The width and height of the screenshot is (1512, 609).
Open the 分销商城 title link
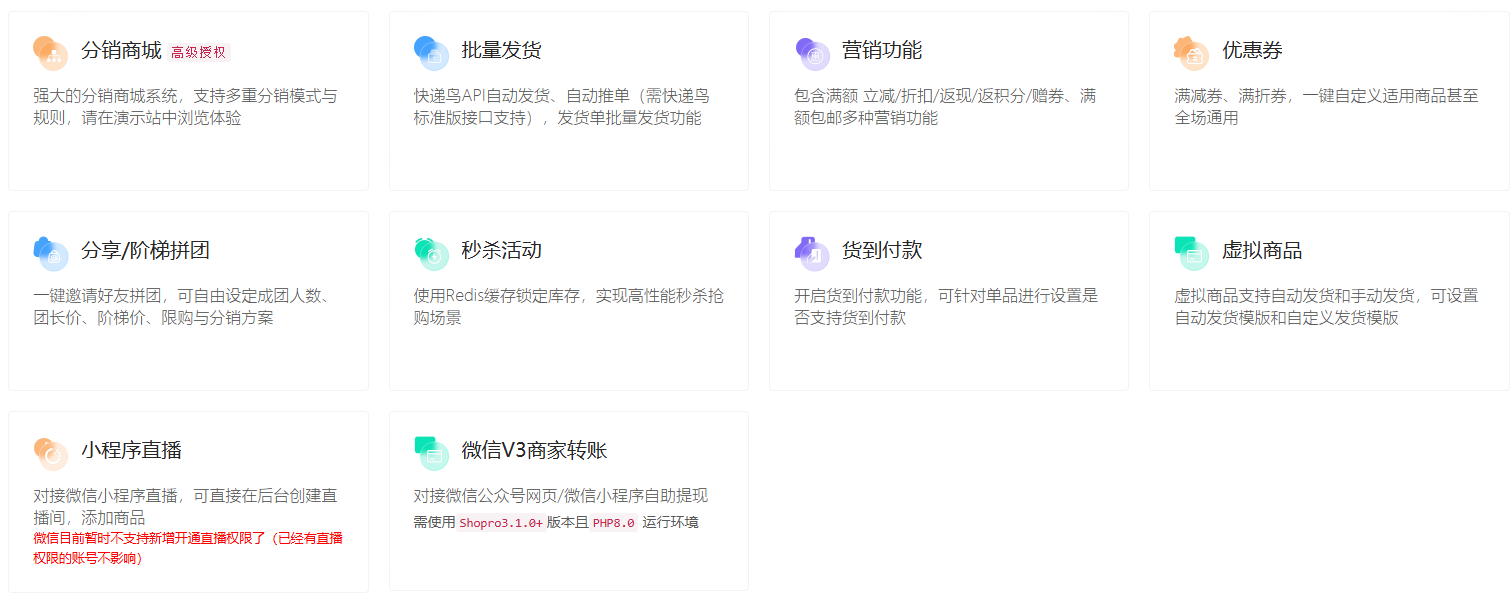(x=121, y=51)
